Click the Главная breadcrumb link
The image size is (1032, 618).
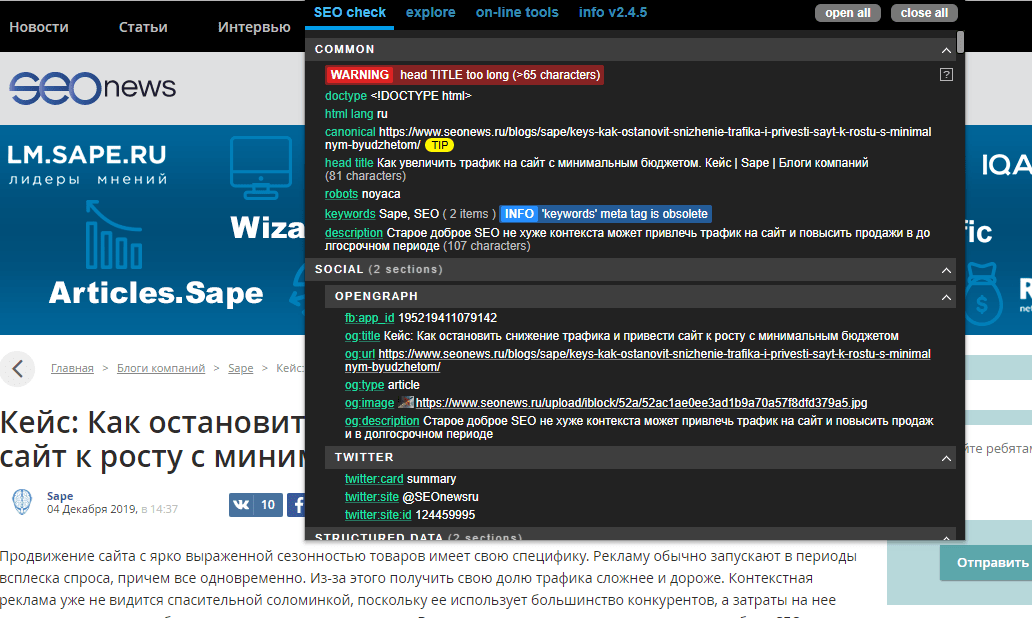72,368
